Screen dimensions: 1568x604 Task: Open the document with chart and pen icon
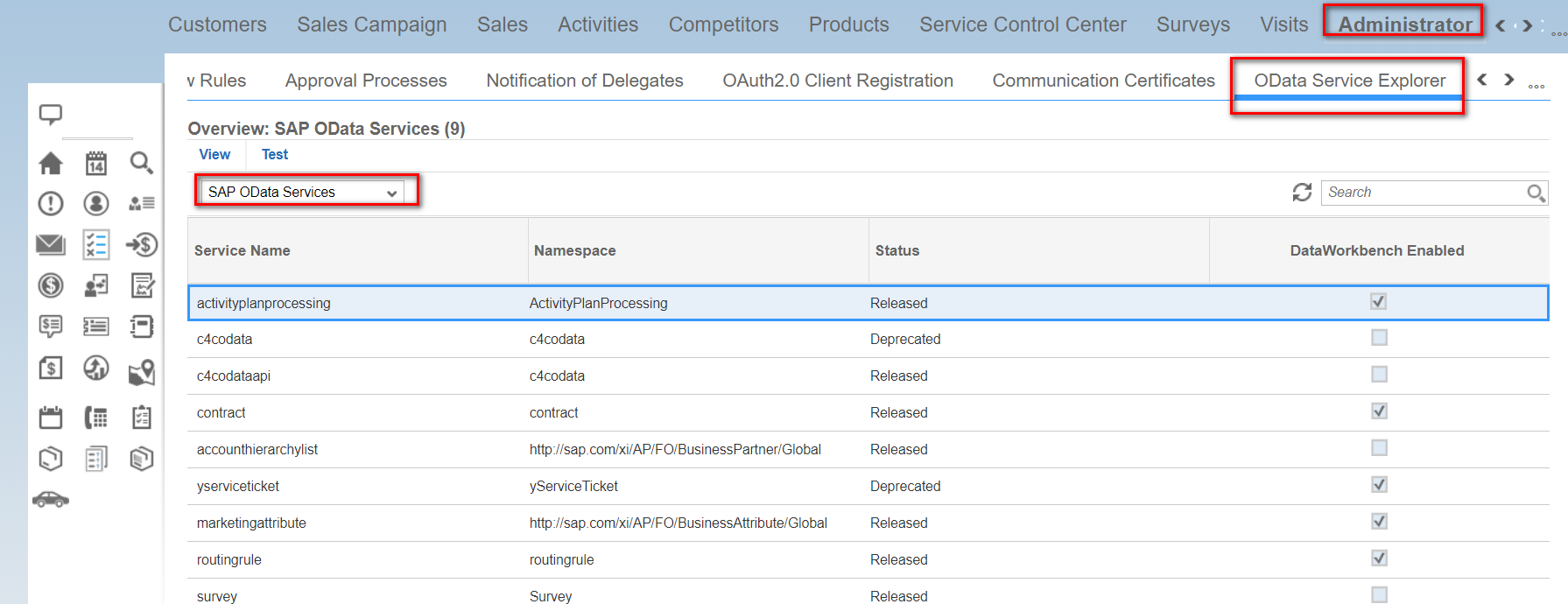tap(142, 285)
